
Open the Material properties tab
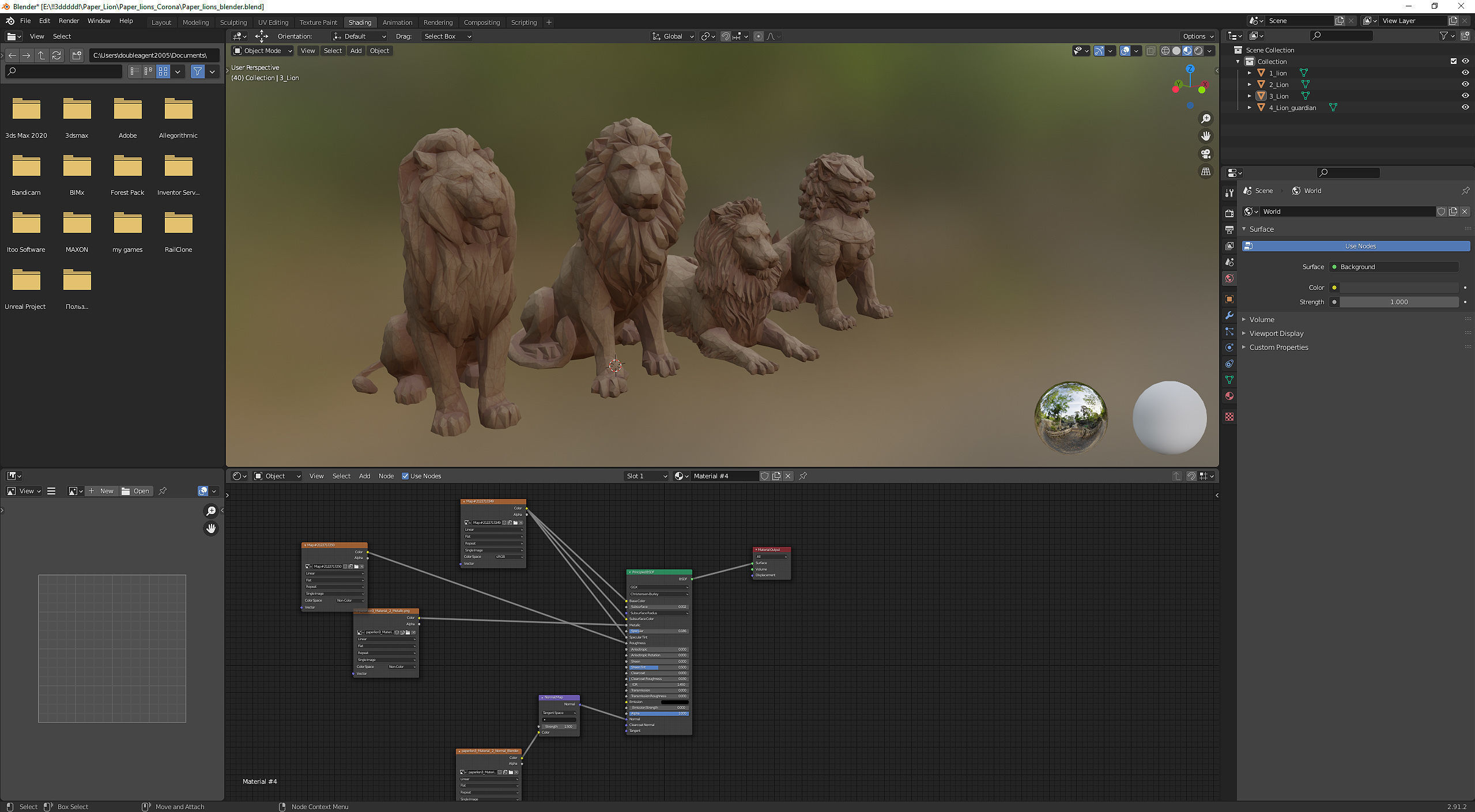coord(1229,396)
